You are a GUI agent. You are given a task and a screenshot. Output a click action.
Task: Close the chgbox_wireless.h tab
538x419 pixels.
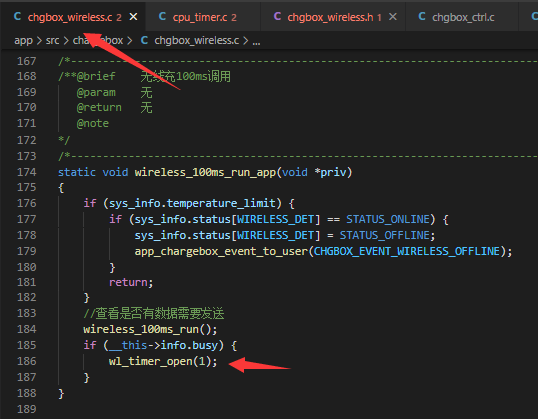point(393,16)
